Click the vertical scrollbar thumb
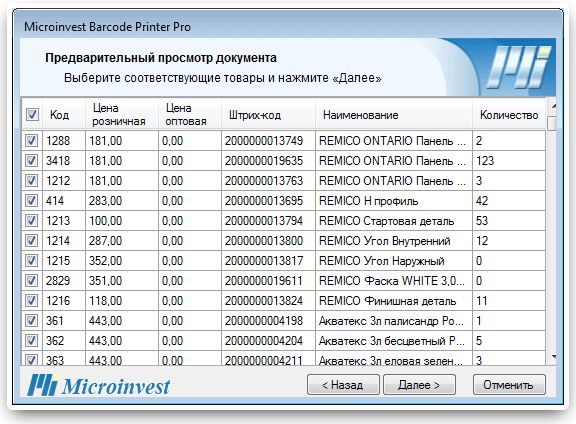This screenshot has width=576, height=424. pyautogui.click(x=552, y=123)
